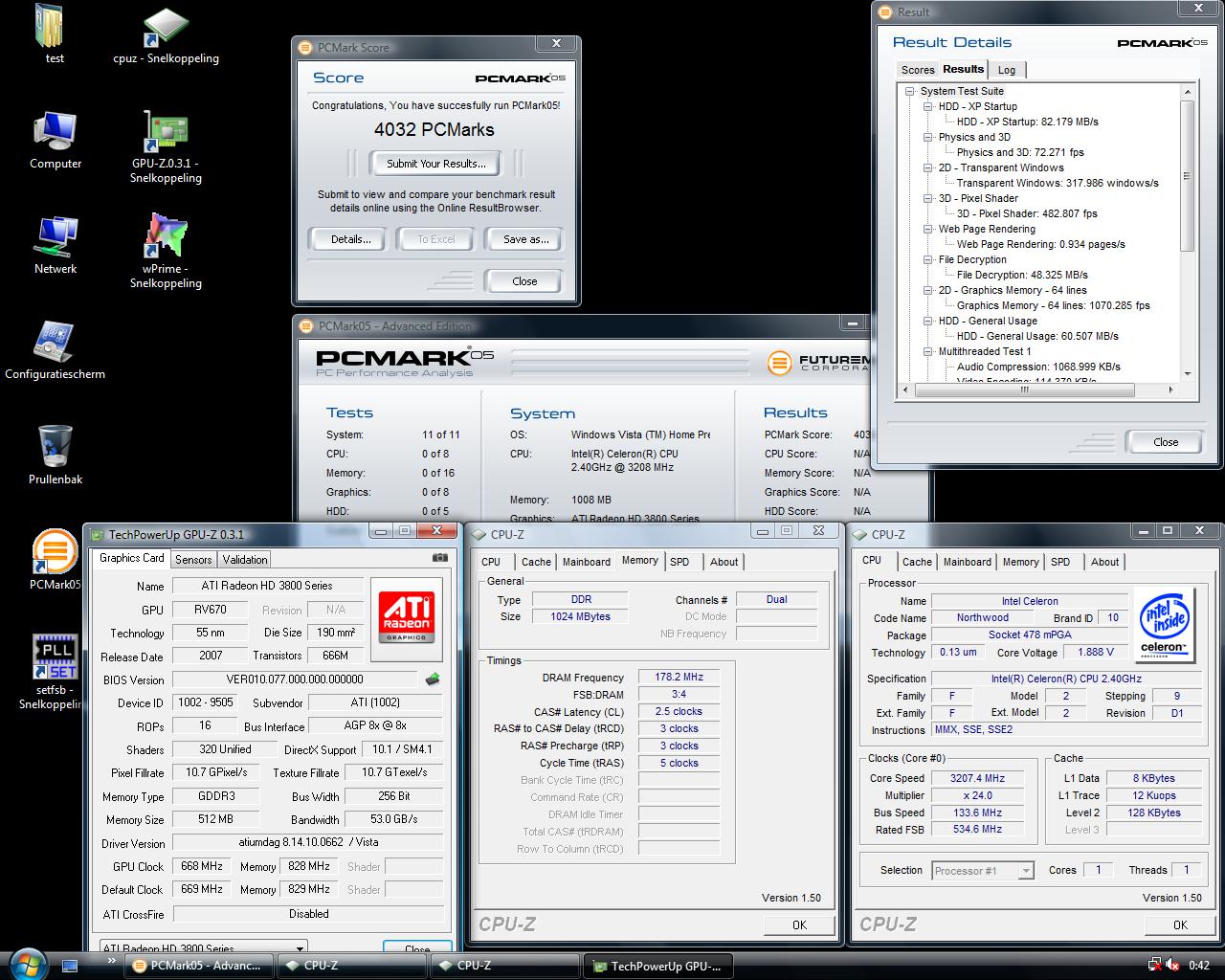Screen dimensions: 1225x980
Task: Switch to PCMark05 taskbar button
Action: click(x=199, y=966)
